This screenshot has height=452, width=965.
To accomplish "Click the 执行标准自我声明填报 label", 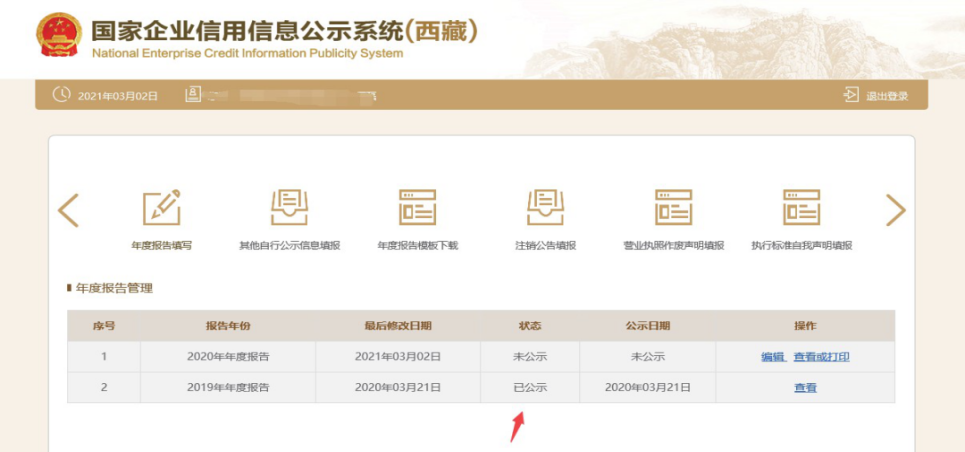I will click(802, 246).
